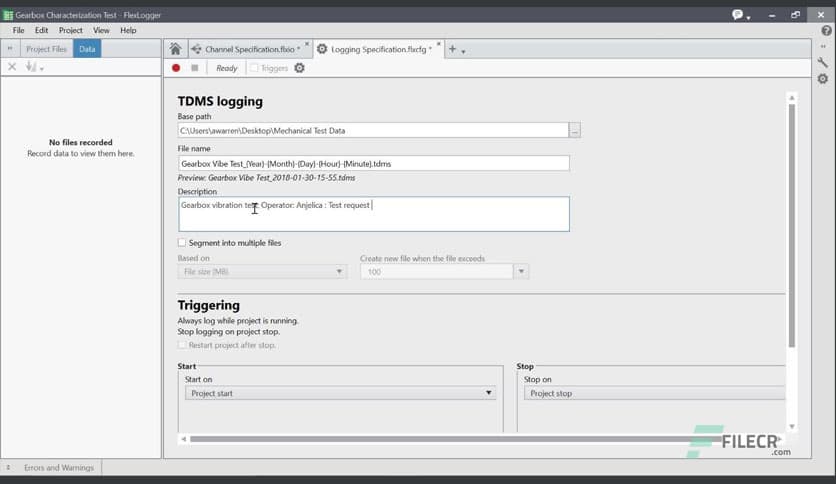Screen dimensions: 836x484
Task: Open the dropdown arrow beside plus icon
Action: tap(463, 52)
